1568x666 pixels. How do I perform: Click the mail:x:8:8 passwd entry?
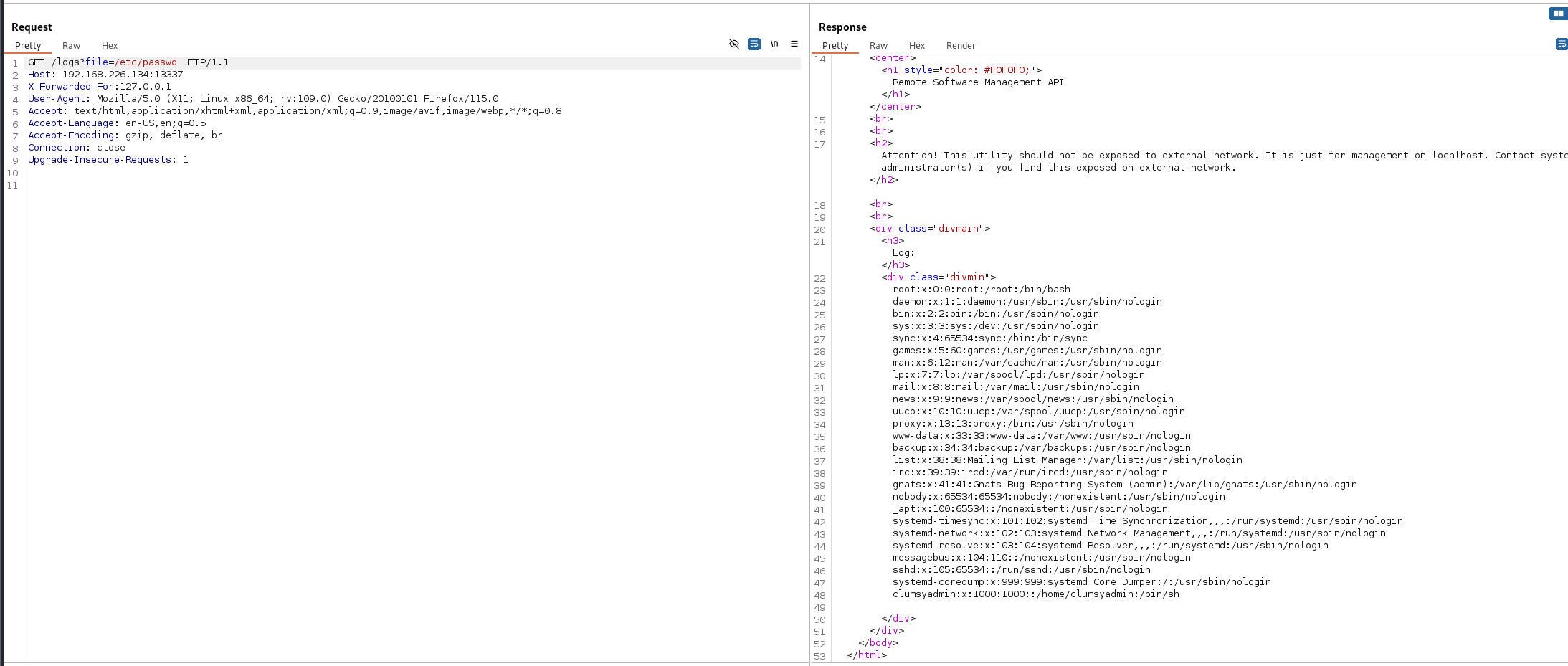pos(1016,387)
